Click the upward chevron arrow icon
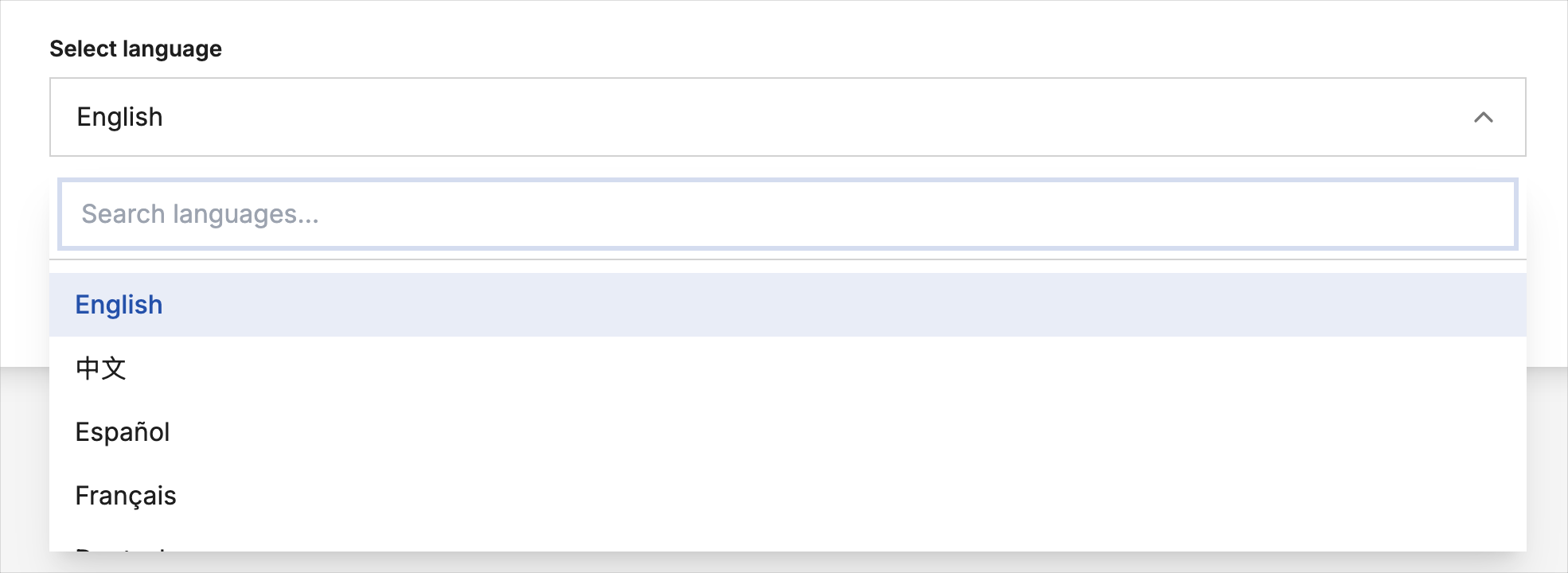Image resolution: width=1568 pixels, height=573 pixels. pyautogui.click(x=1483, y=118)
